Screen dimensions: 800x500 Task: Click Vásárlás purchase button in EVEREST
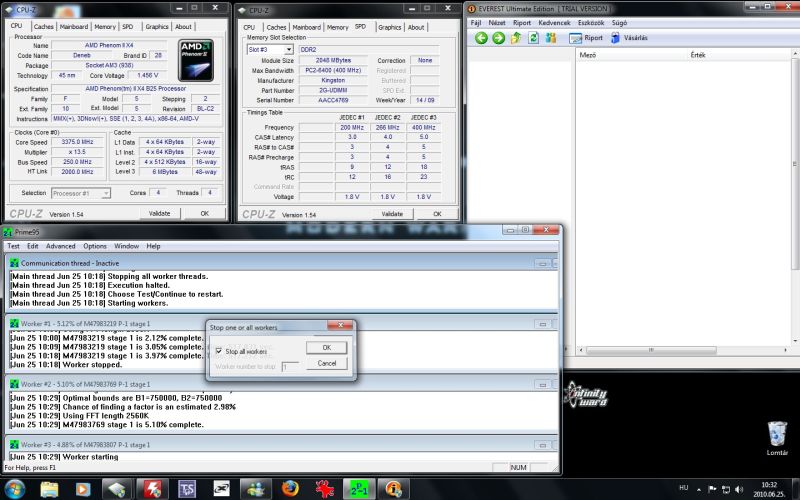pyautogui.click(x=629, y=38)
